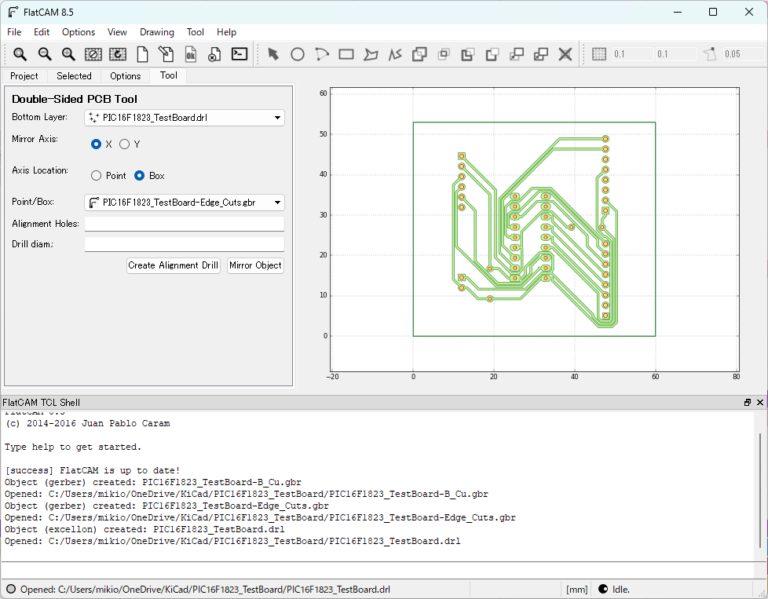Click the PCB plot canvas thumbnail
Image resolution: width=768 pixels, height=599 pixels.
pos(534,229)
